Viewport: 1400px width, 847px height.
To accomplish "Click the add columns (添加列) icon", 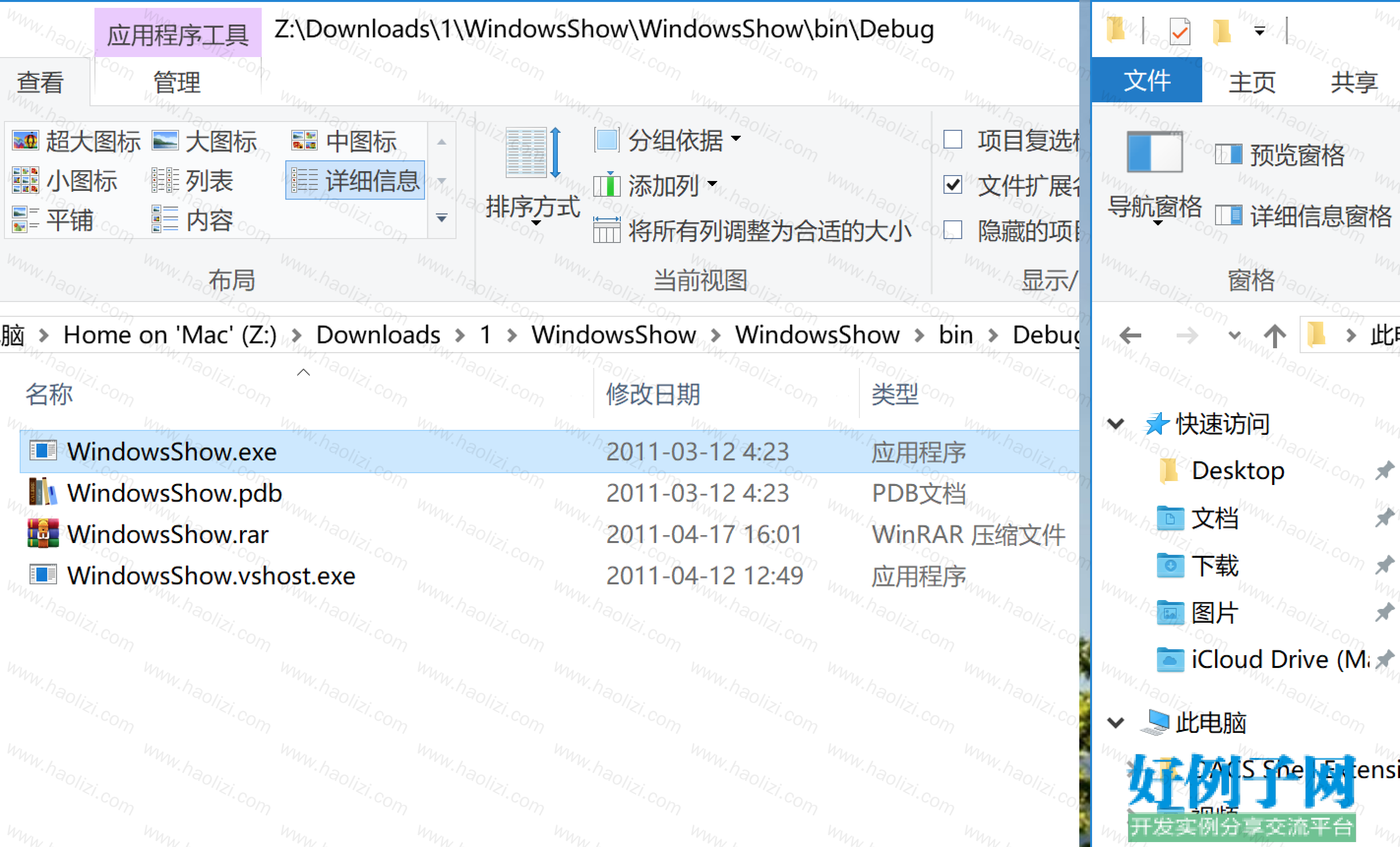I will [x=606, y=185].
